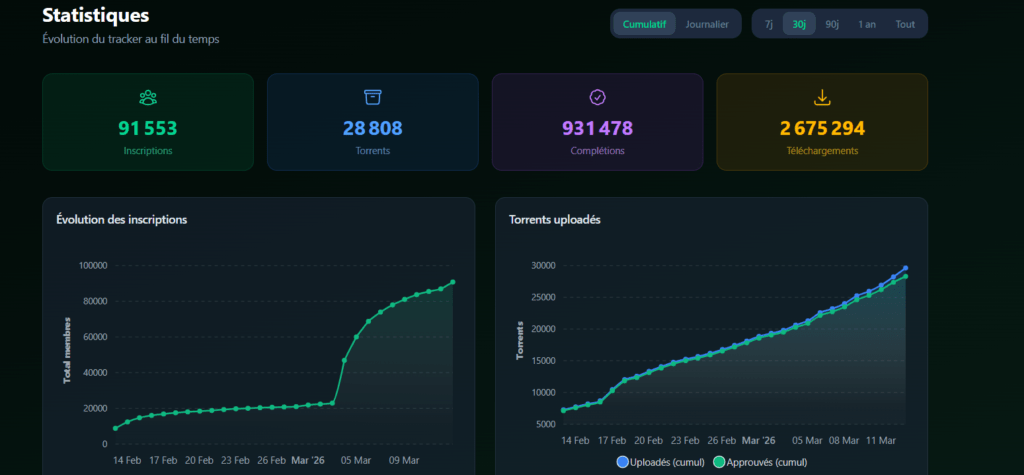1024x475 pixels.
Task: Switch to Journalier view mode
Action: tap(707, 24)
